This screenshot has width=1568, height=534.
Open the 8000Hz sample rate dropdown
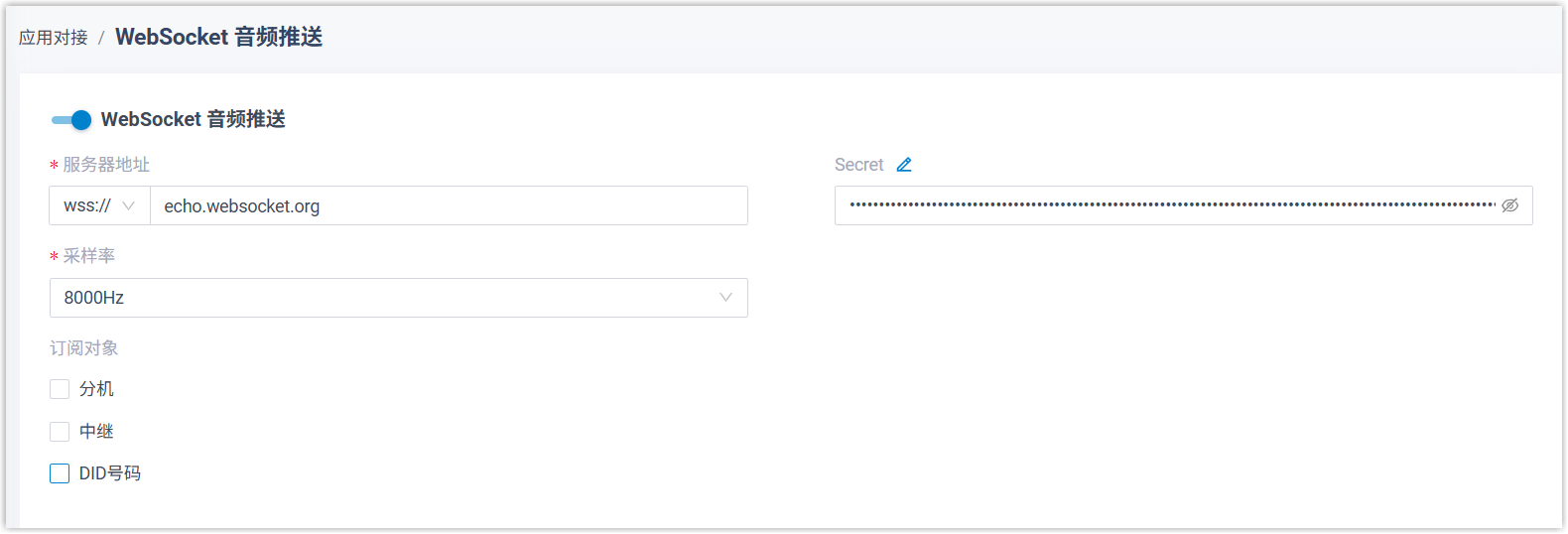(397, 298)
